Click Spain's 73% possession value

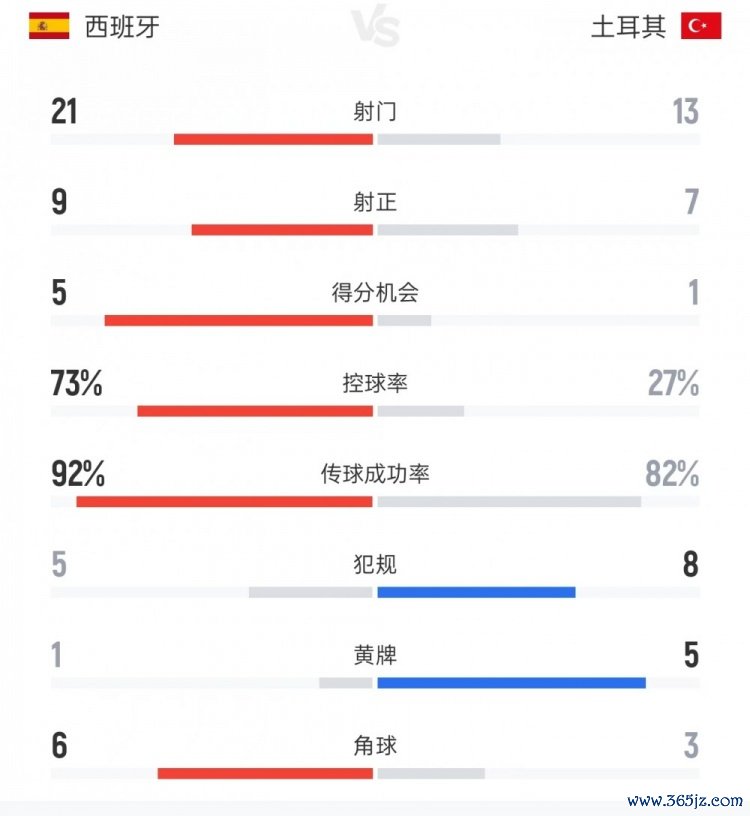[x=77, y=384]
